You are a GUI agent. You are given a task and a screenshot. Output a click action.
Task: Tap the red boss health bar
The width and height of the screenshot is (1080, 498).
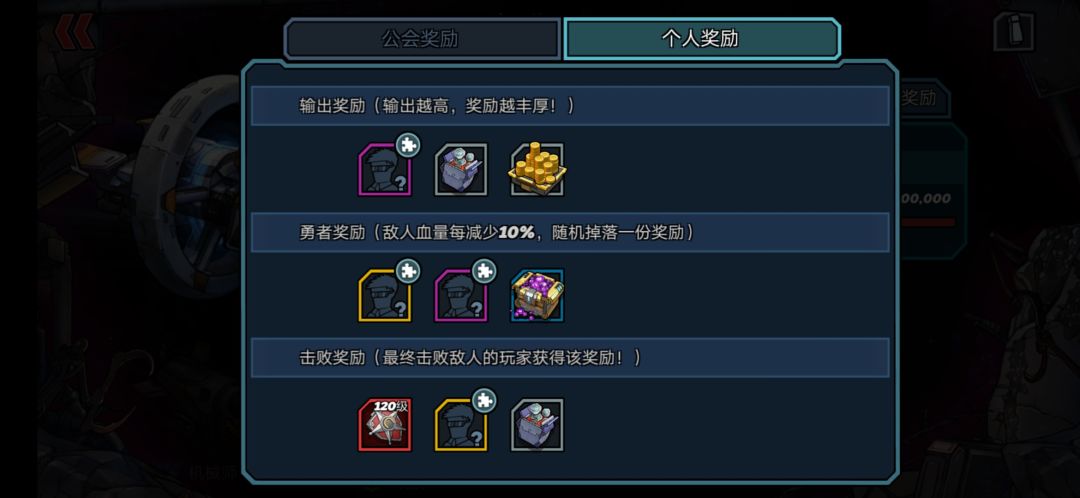[x=927, y=222]
